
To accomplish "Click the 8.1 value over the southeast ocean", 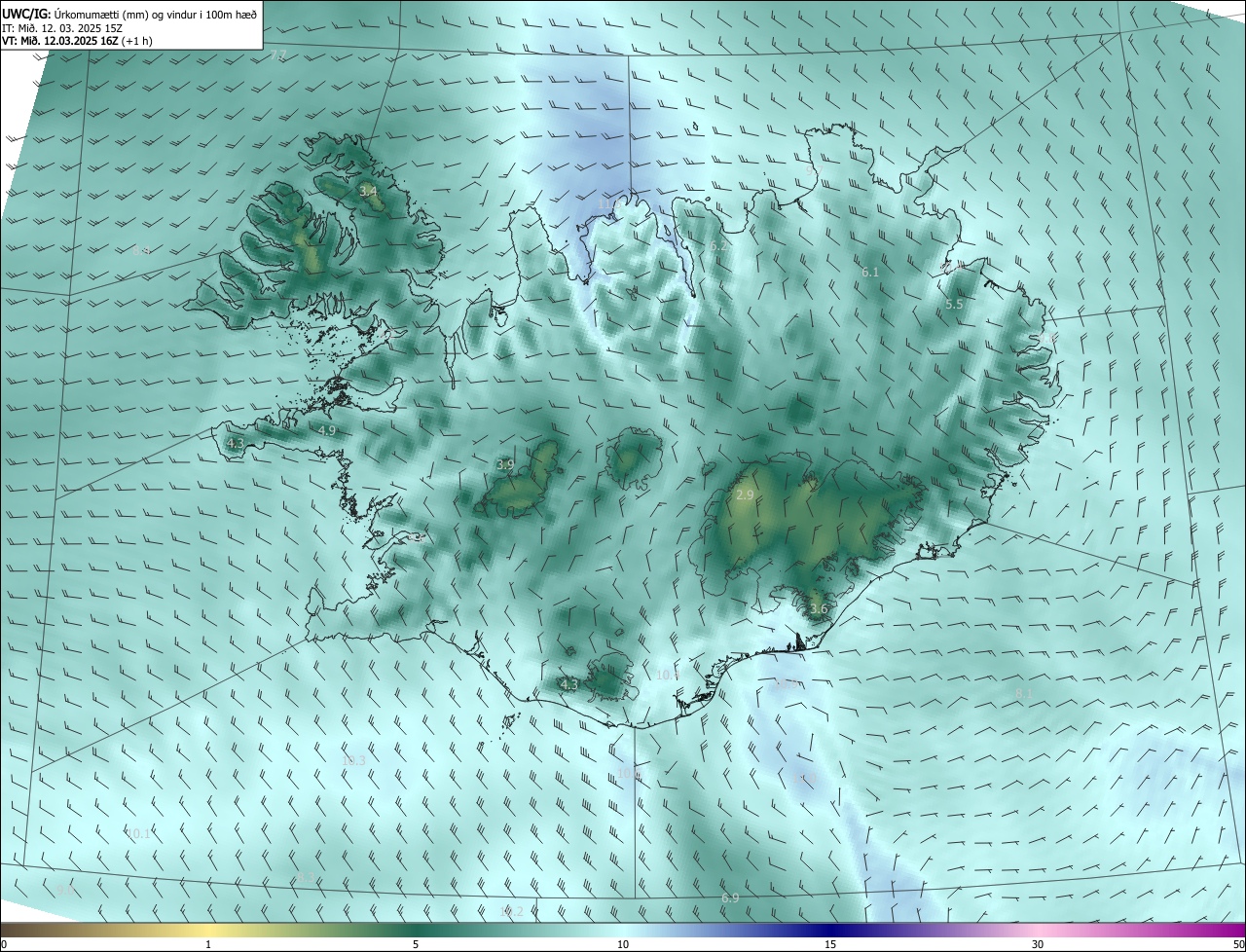I will (1024, 693).
